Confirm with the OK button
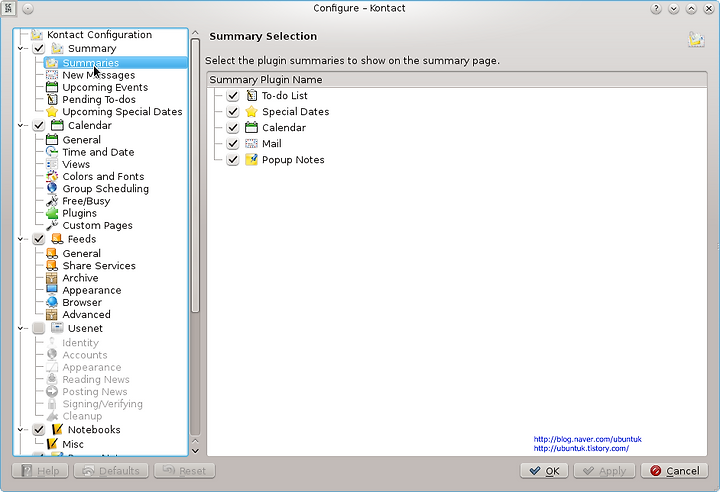Image resolution: width=720 pixels, height=492 pixels. [x=544, y=471]
